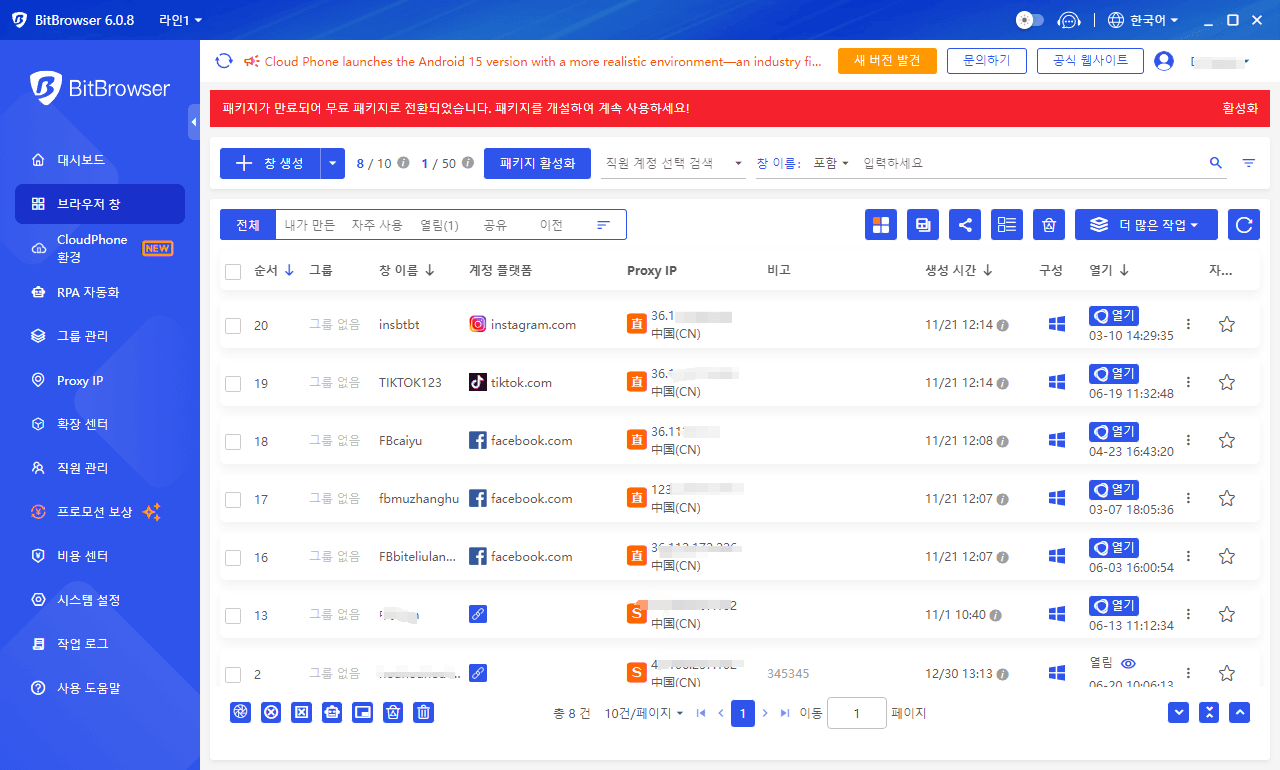The width and height of the screenshot is (1280, 770).
Task: Check the checkbox for row 13
Action: click(233, 615)
